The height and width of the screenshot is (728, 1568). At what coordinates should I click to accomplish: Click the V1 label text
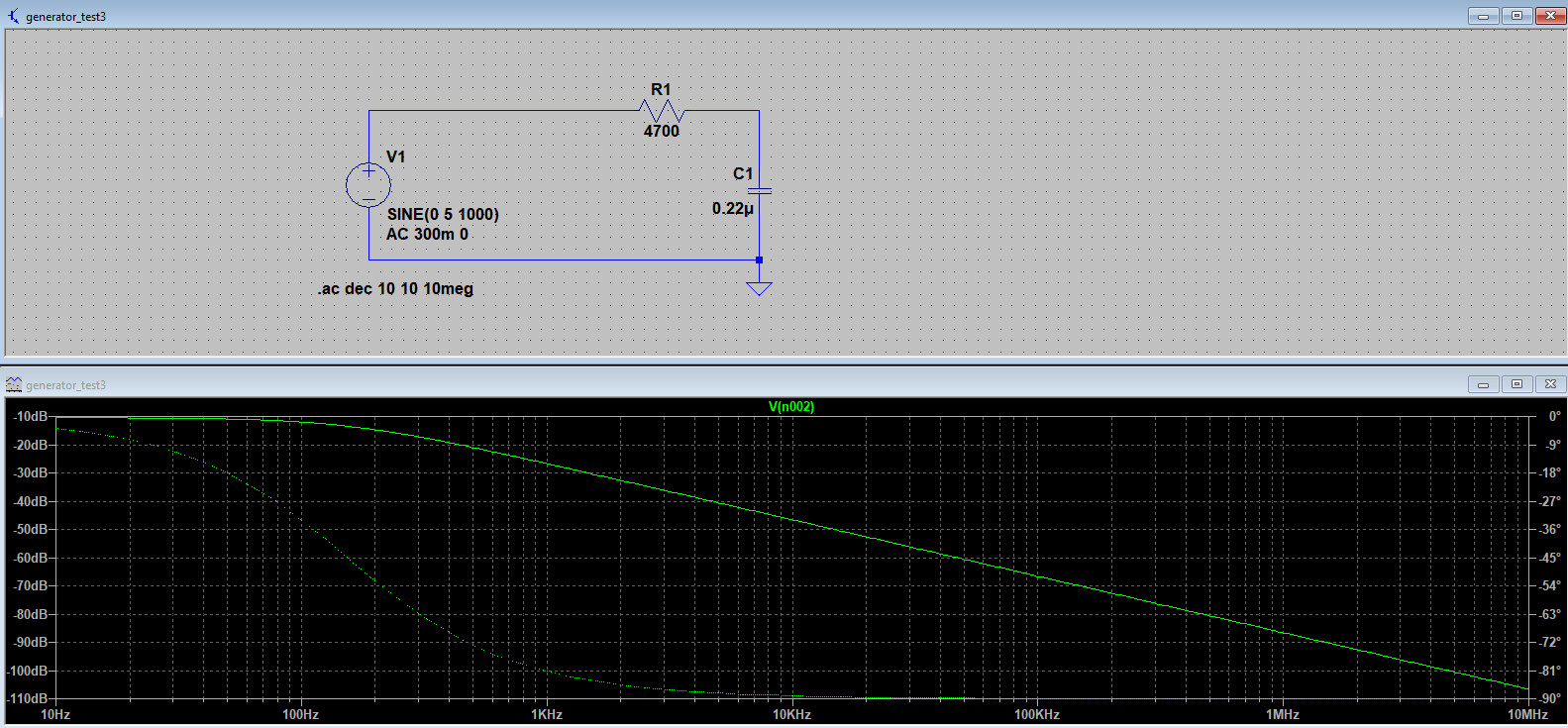pos(395,156)
